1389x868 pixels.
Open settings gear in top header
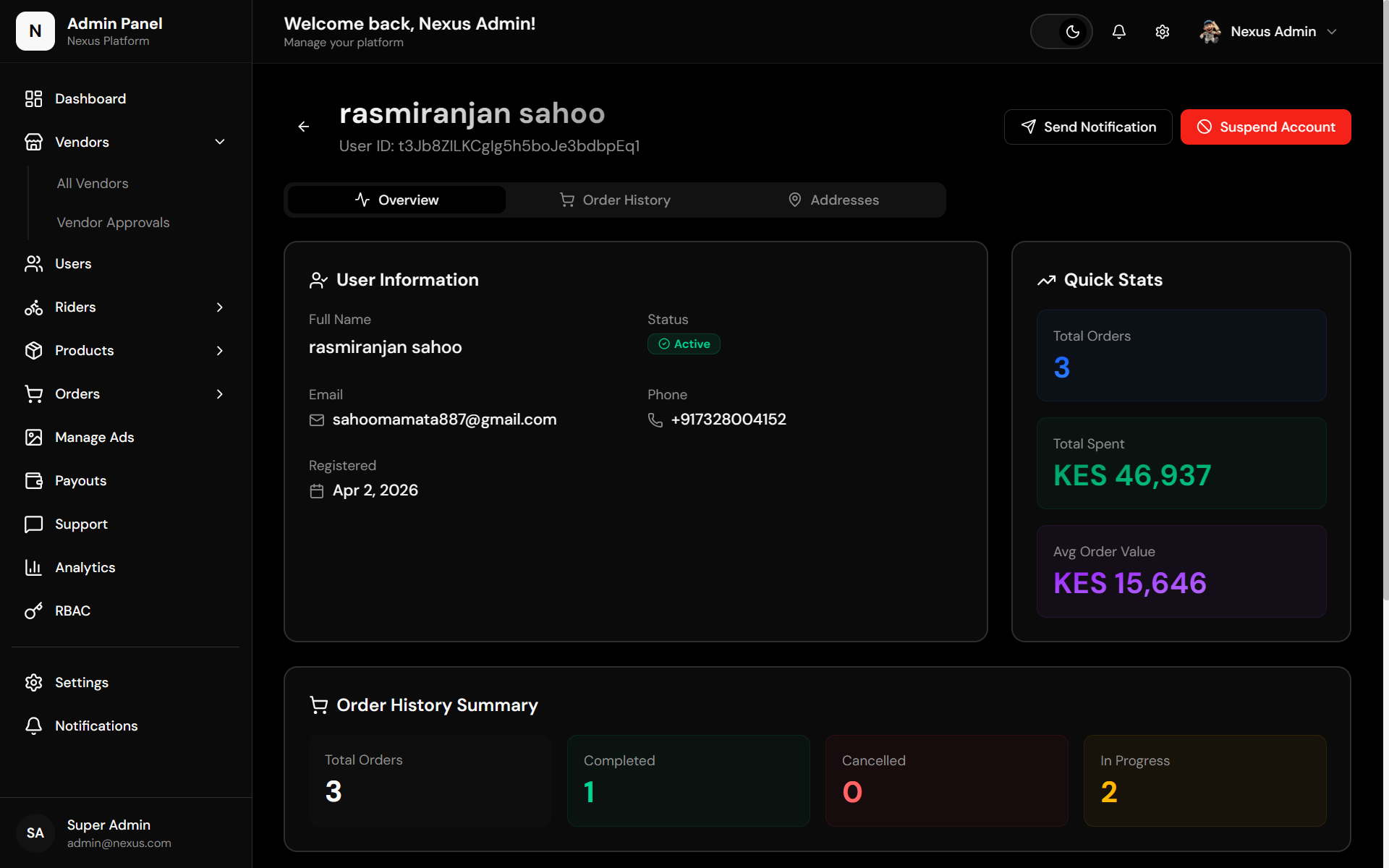[x=1163, y=32]
